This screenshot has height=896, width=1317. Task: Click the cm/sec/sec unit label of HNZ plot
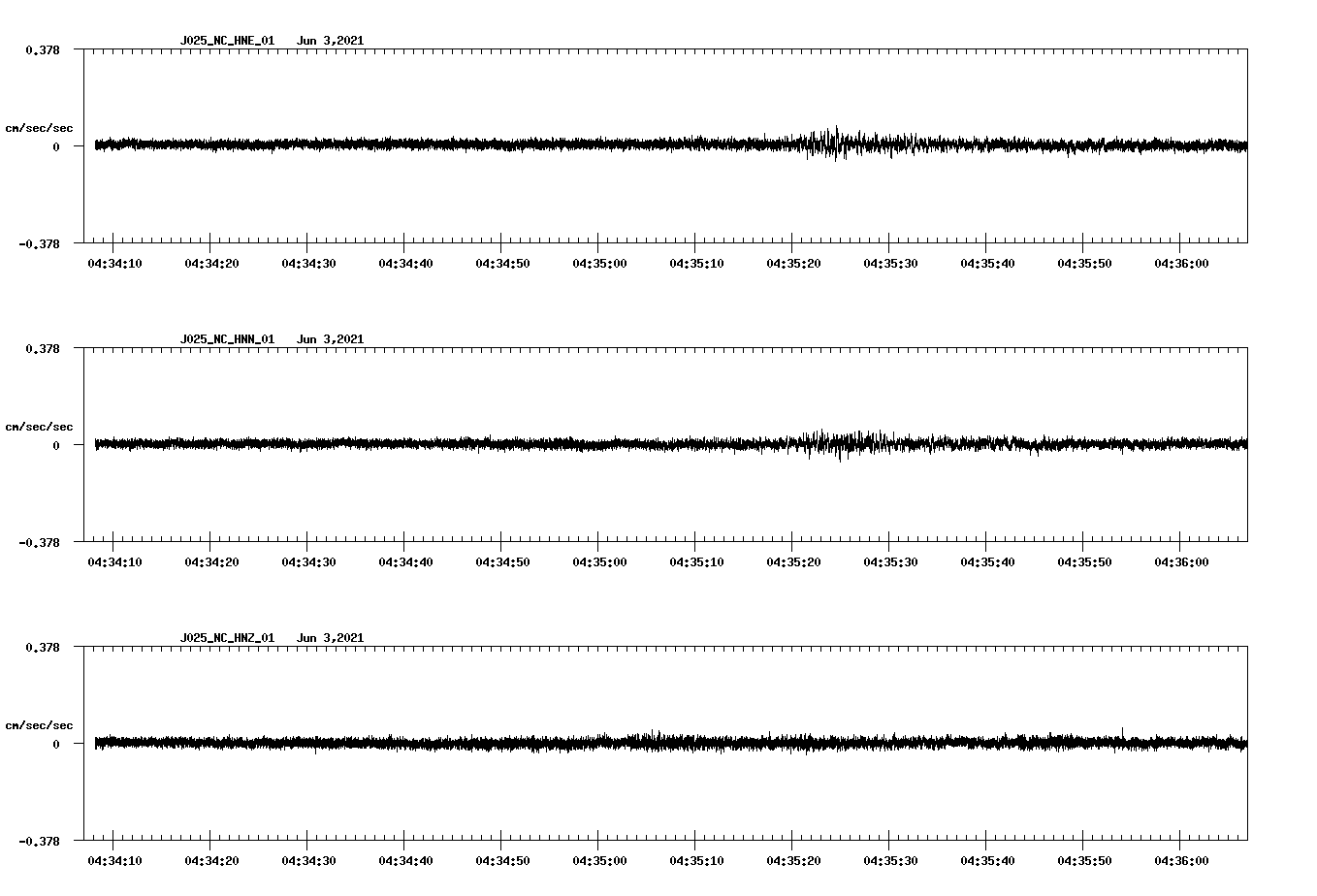pos(39,725)
